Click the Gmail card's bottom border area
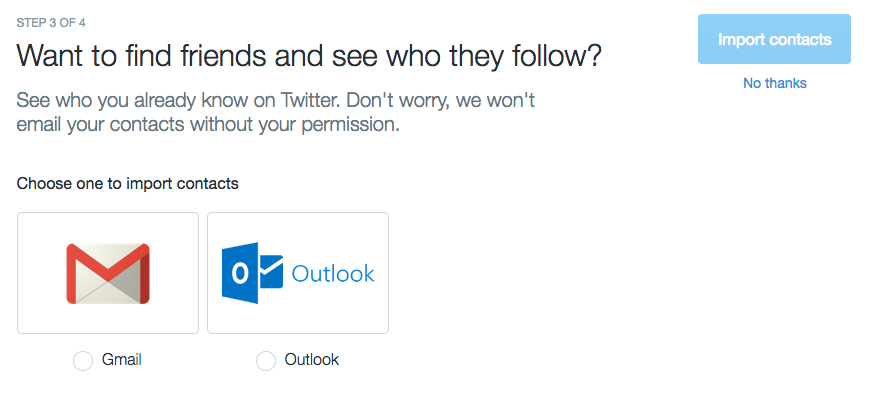Viewport: 878px width, 407px height. [x=108, y=333]
